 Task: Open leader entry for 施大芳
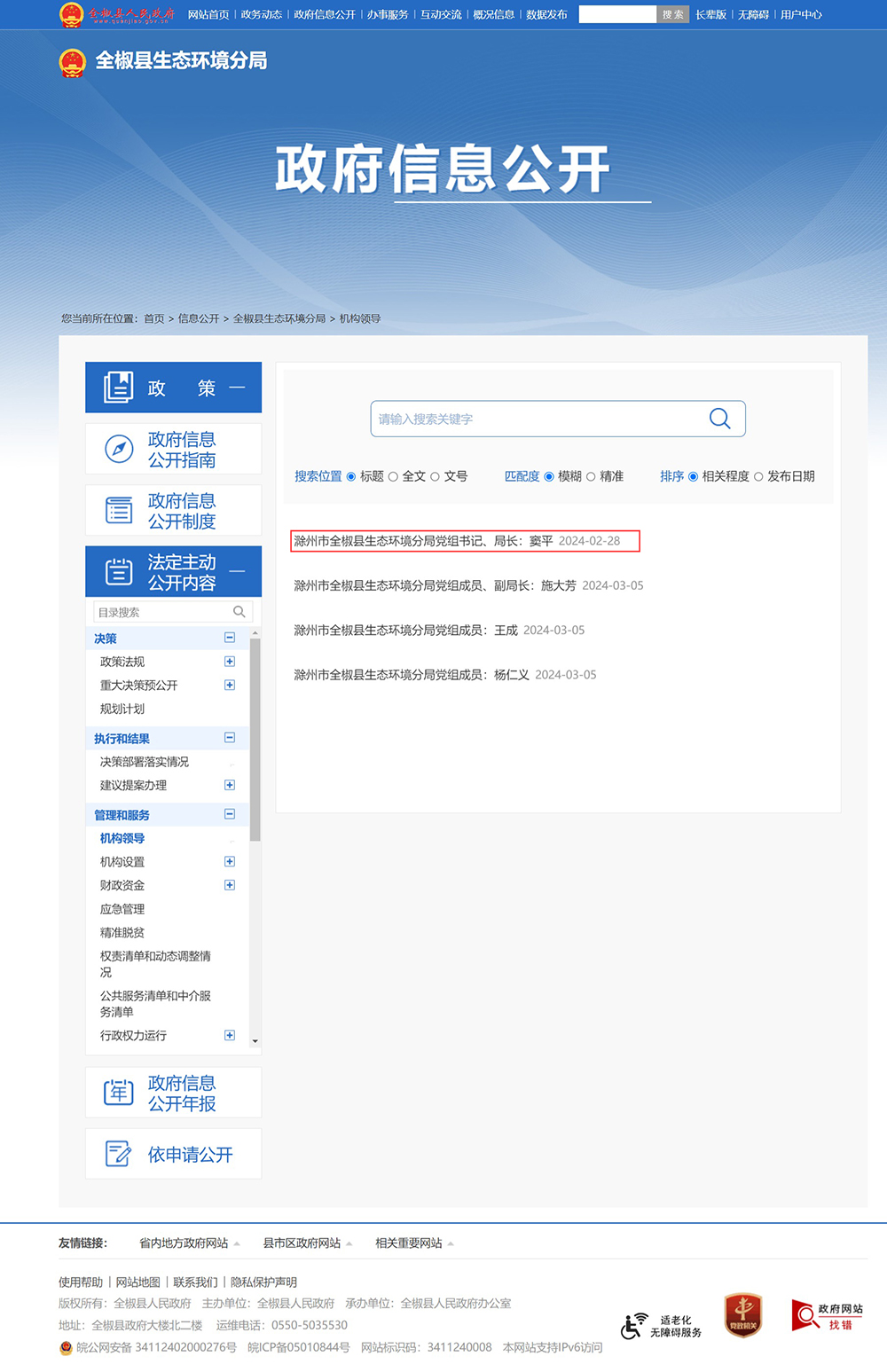coord(435,585)
